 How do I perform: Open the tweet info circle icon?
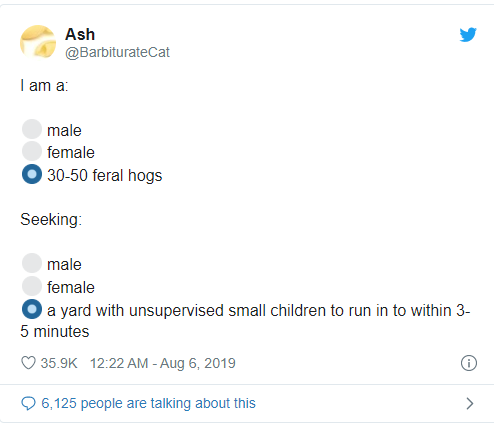(x=469, y=363)
